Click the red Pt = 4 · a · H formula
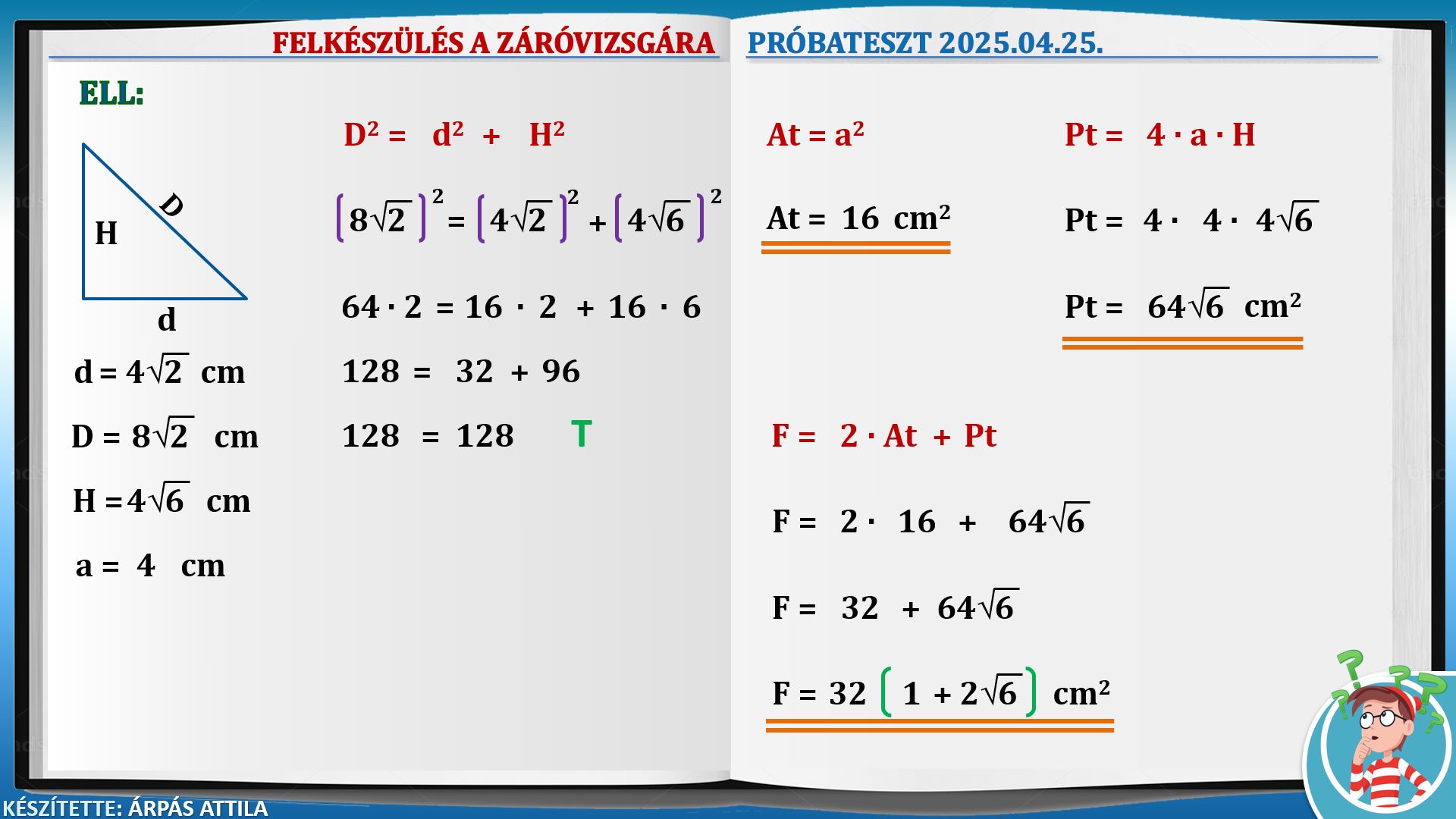Image resolution: width=1456 pixels, height=819 pixels. tap(1159, 135)
